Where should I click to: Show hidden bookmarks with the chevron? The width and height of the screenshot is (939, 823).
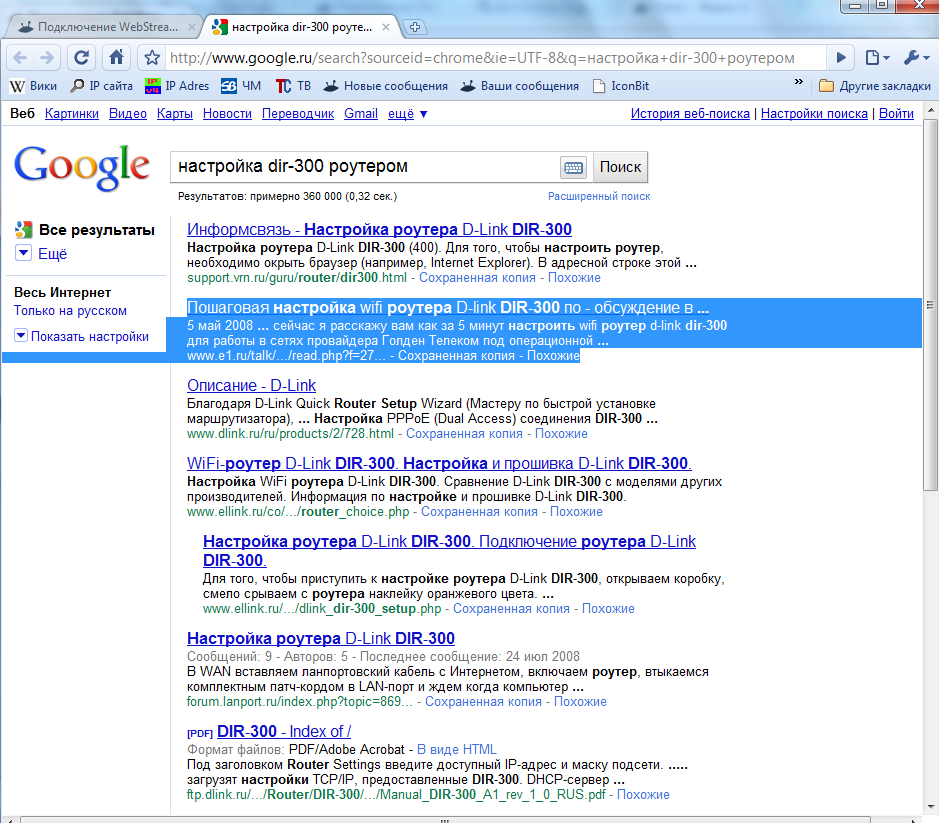pos(798,81)
